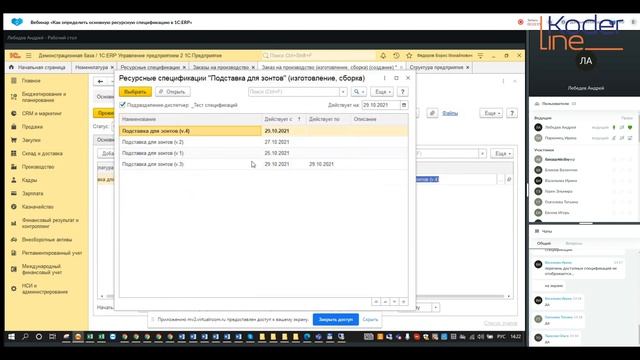The image size is (640, 360).
Task: Click the global search field in 1C header
Action: 318,56
